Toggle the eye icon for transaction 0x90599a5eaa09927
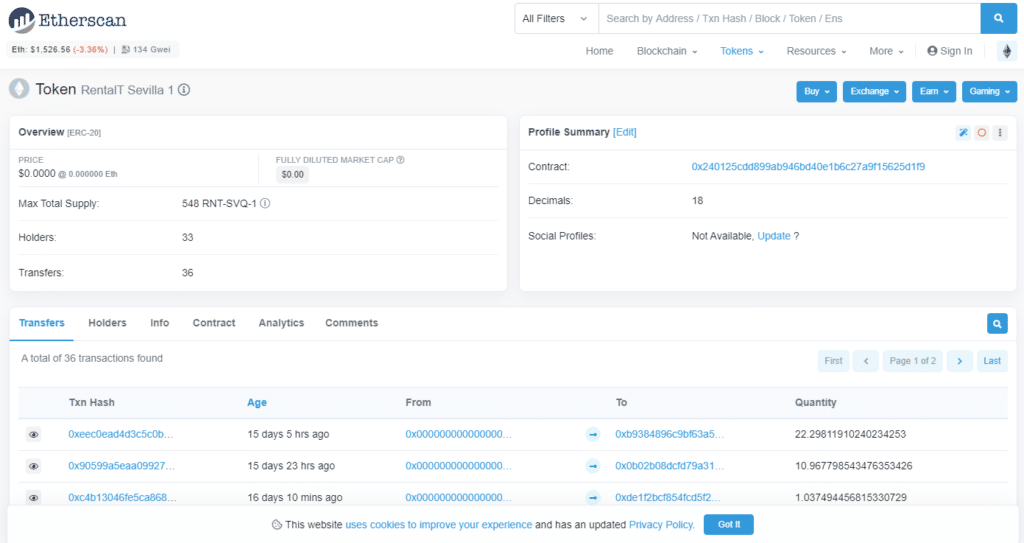This screenshot has height=543, width=1024. pyautogui.click(x=33, y=466)
